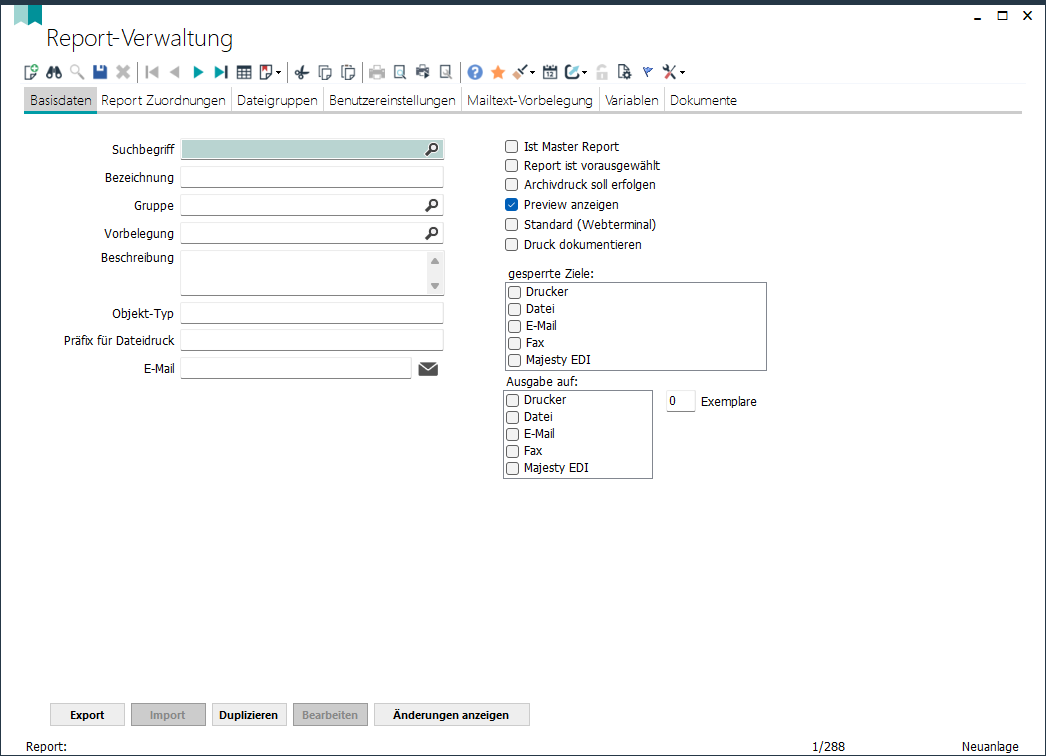This screenshot has width=1046, height=756.
Task: Expand the tools icon dropdown arrow
Action: pos(682,73)
